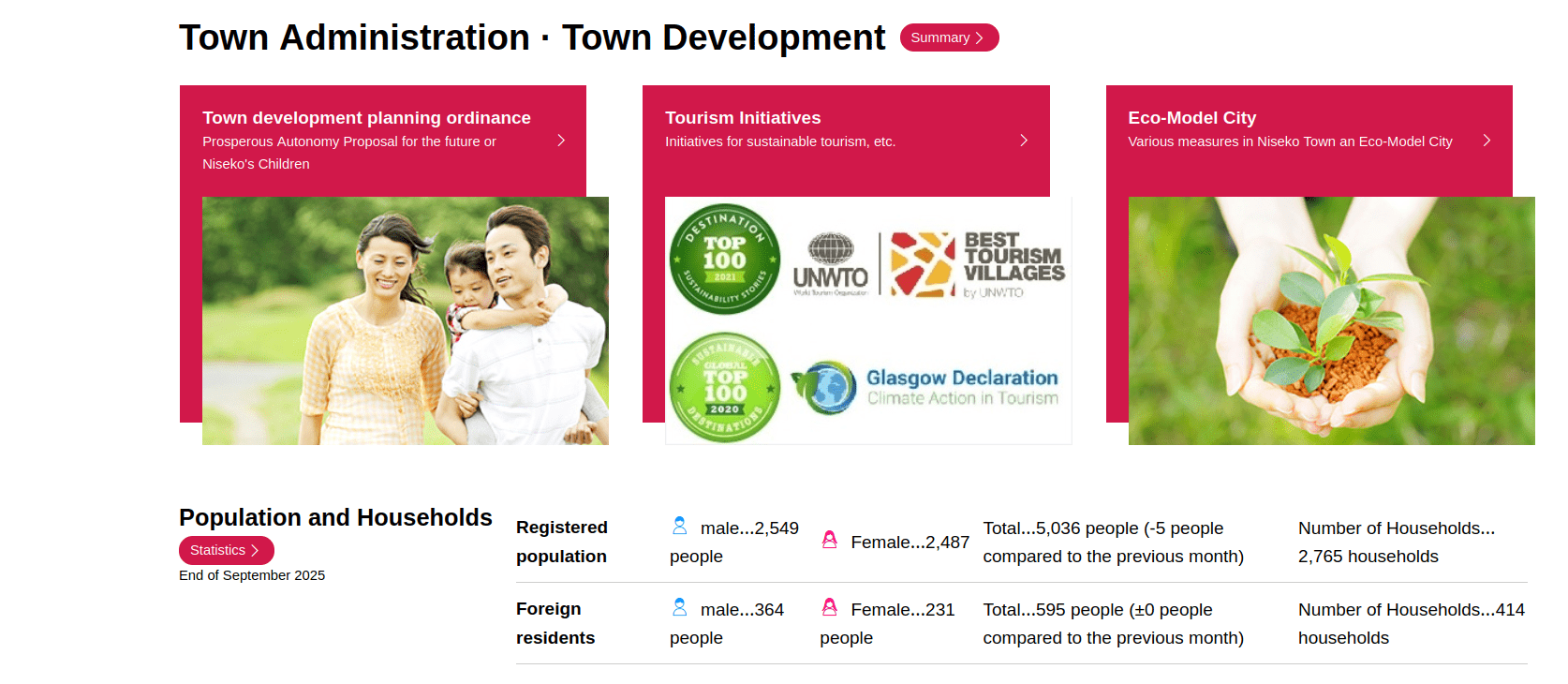
Task: Click the Glasgow Declaration globe icon
Action: (x=825, y=387)
